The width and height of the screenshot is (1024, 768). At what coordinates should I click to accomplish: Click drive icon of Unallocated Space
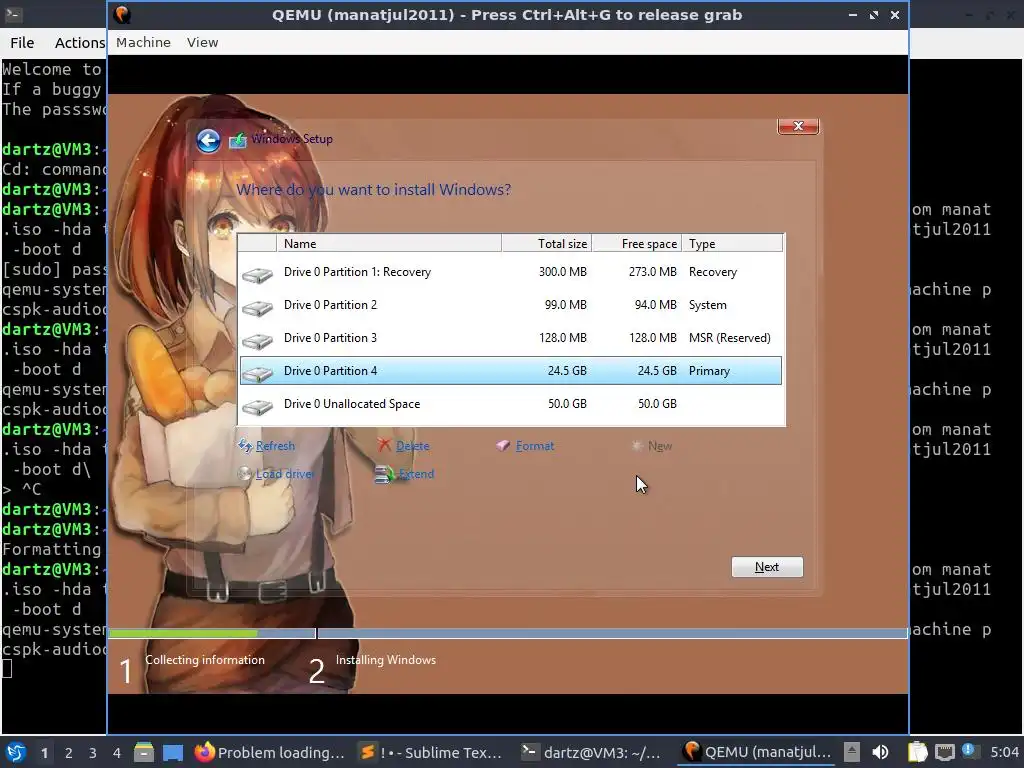257,407
